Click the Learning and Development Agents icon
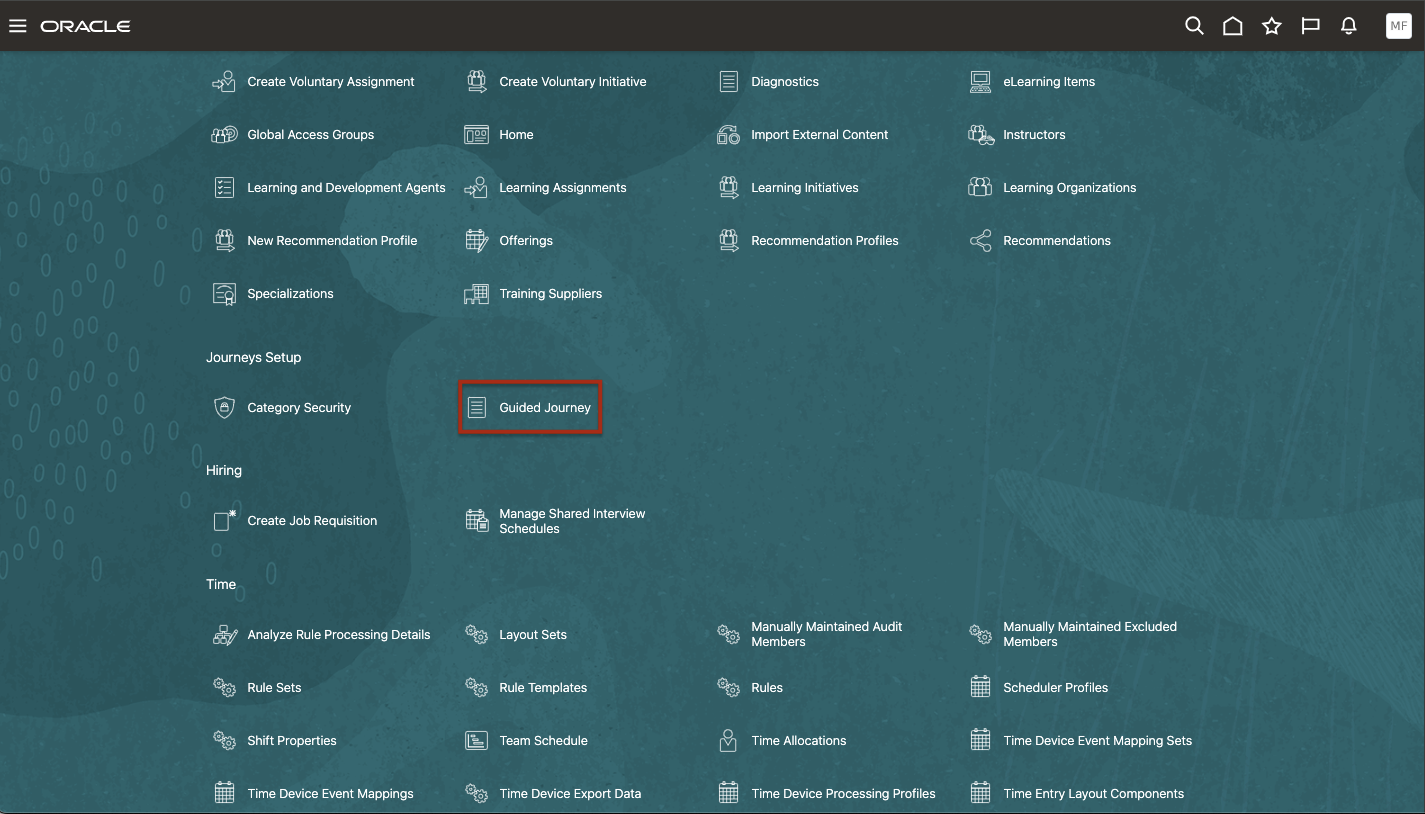This screenshot has width=1425, height=814. coord(224,188)
